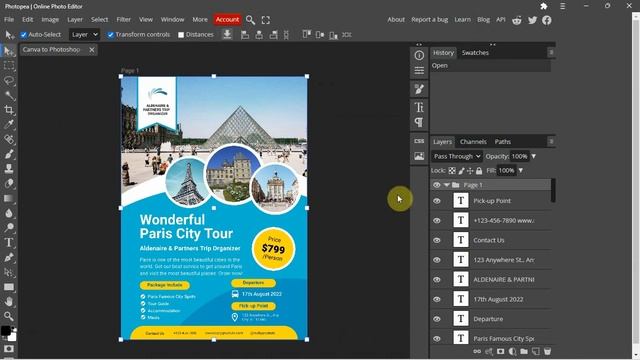Open the Opacity slider arrow

point(533,156)
